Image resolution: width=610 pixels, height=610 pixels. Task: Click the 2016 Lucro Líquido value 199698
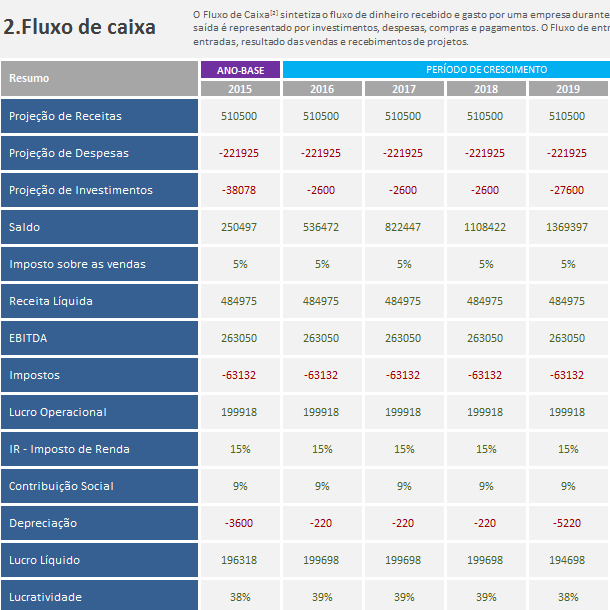click(323, 560)
